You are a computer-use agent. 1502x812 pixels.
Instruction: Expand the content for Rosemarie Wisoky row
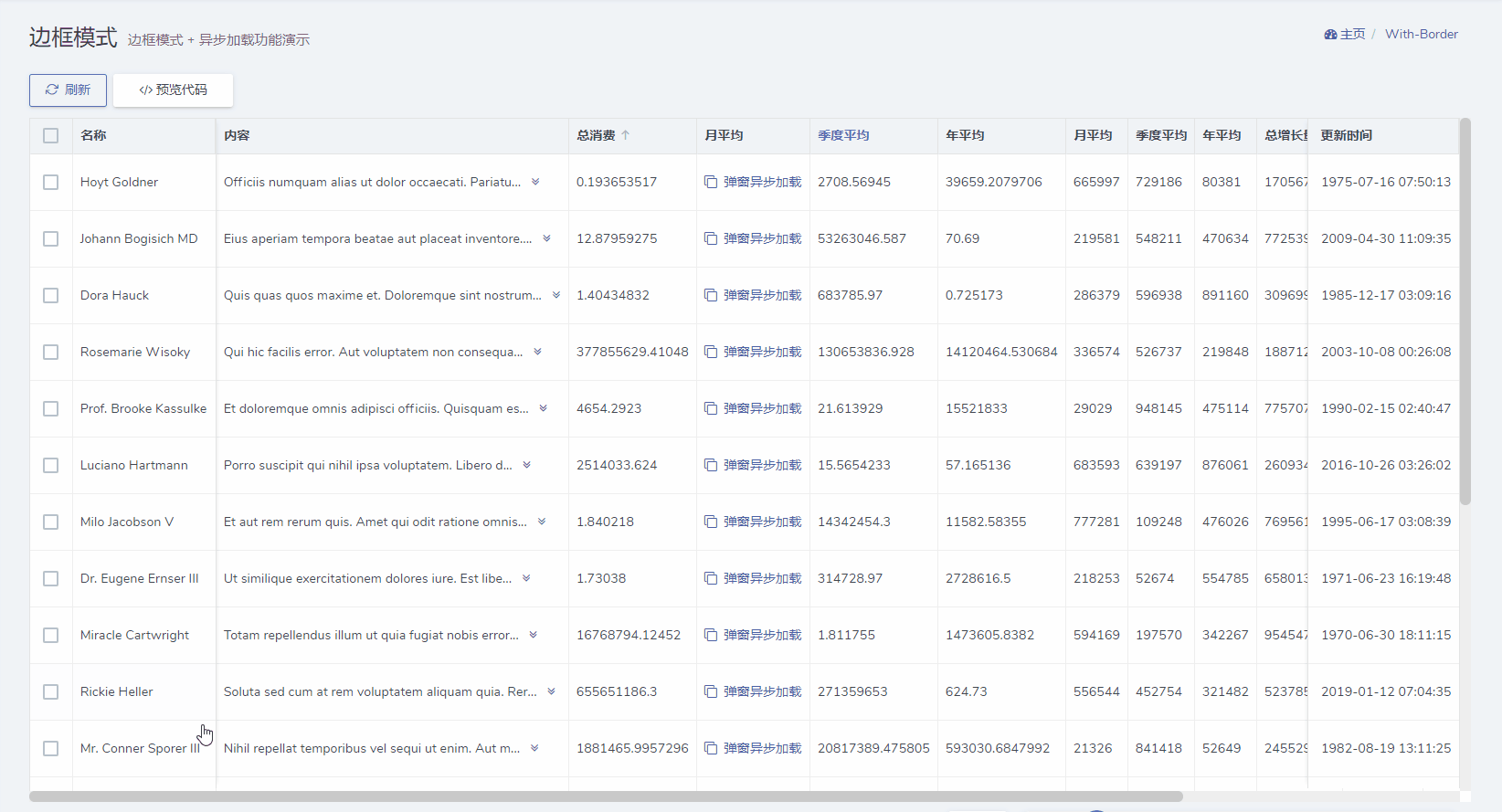pyautogui.click(x=537, y=352)
